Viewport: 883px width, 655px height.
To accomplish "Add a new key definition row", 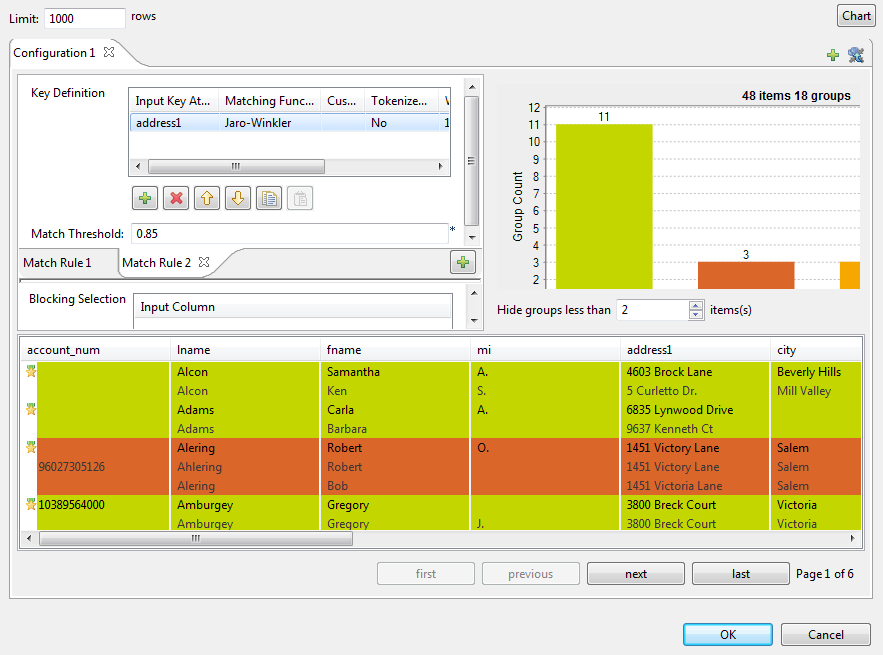I will (145, 198).
